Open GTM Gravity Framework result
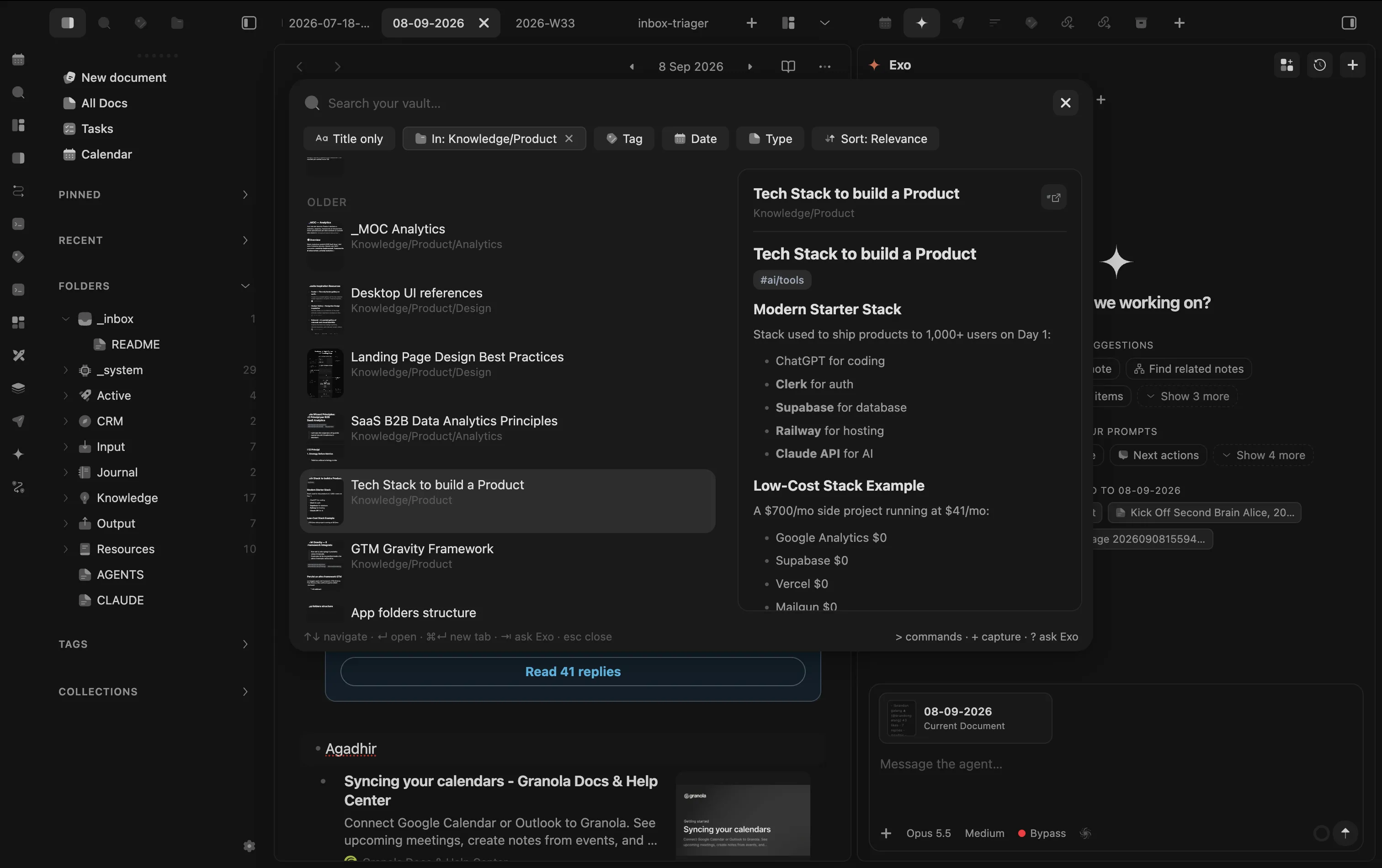1382x868 pixels. 507,565
